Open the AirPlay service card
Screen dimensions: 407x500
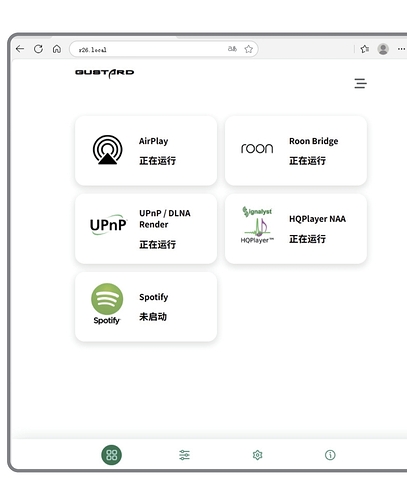pyautogui.click(x=146, y=151)
